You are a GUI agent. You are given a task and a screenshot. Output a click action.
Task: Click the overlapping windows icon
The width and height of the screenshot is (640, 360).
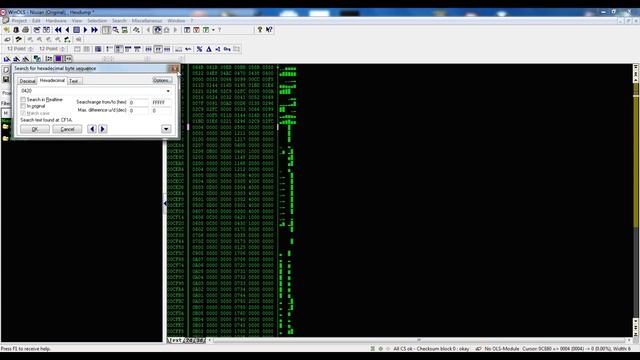point(37,59)
